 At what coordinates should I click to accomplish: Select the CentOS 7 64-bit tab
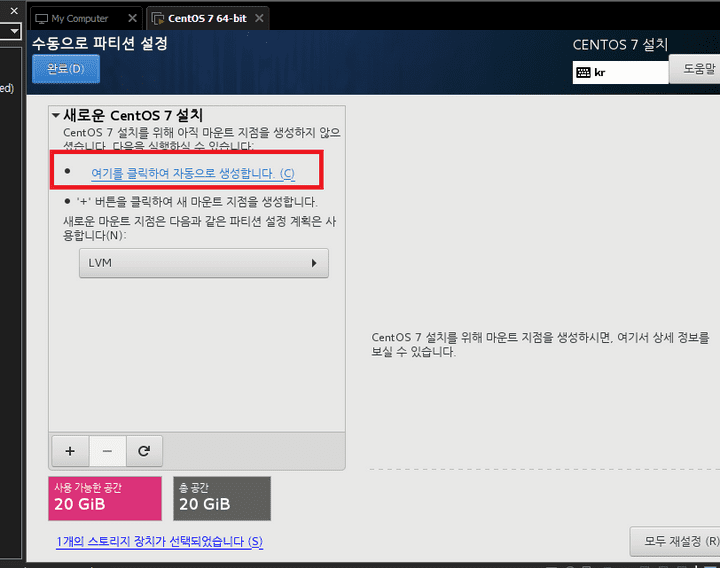tap(207, 18)
